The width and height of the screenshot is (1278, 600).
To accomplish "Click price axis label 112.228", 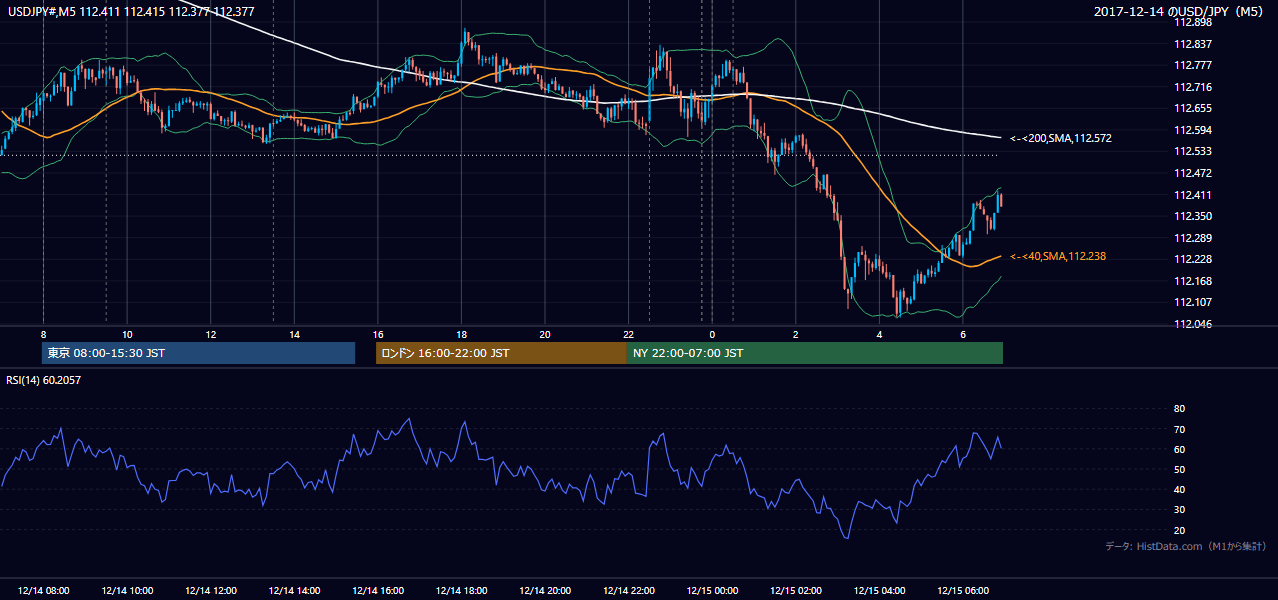I will [x=1192, y=260].
